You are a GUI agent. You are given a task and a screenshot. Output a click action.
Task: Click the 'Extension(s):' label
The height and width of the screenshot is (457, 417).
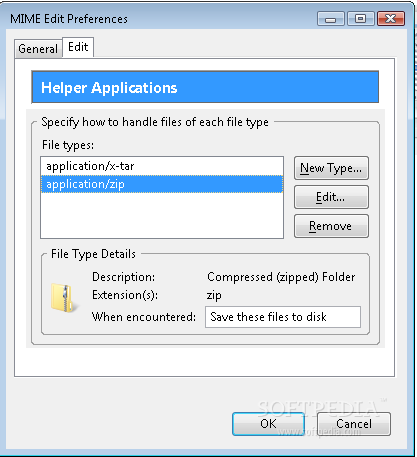(x=125, y=295)
